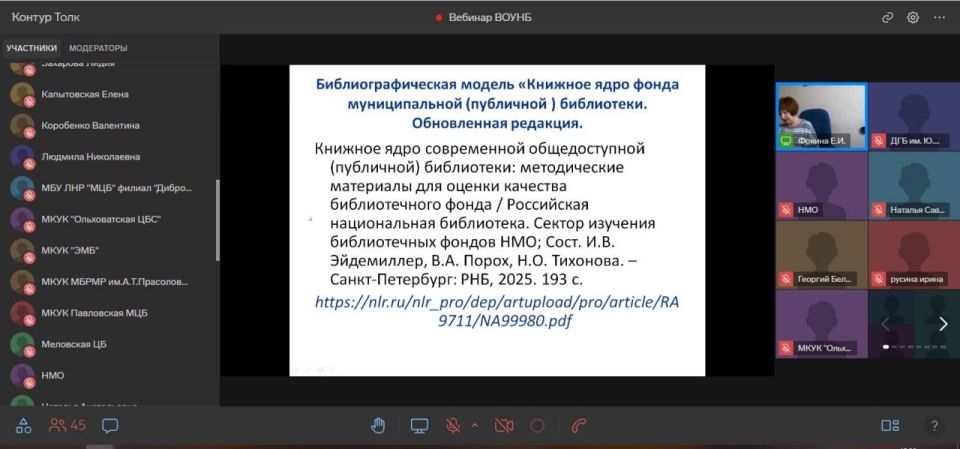The image size is (960, 449).
Task: Select Наталья Сав... video tile
Action: (x=914, y=186)
